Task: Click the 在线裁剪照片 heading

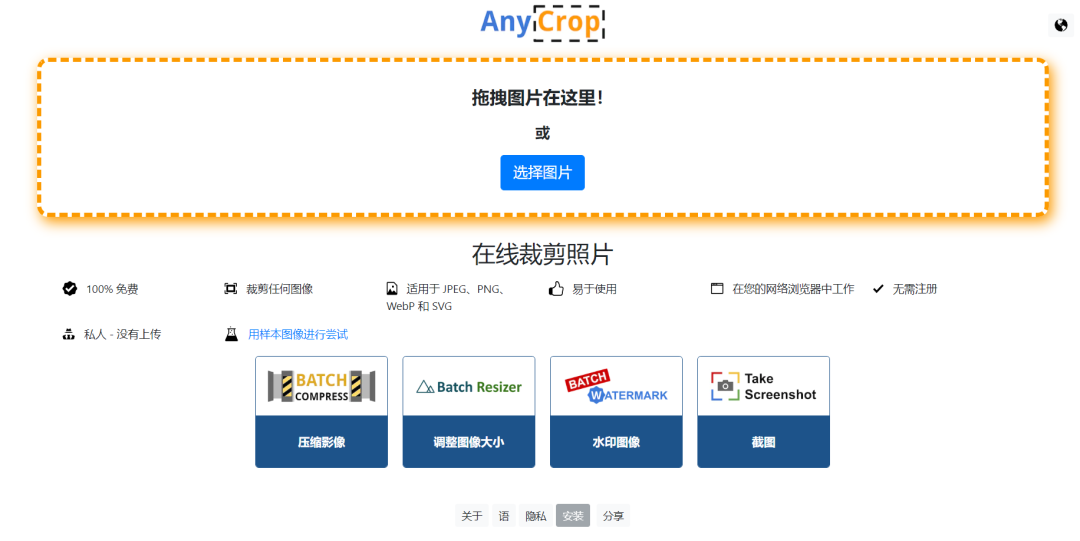Action: click(542, 254)
